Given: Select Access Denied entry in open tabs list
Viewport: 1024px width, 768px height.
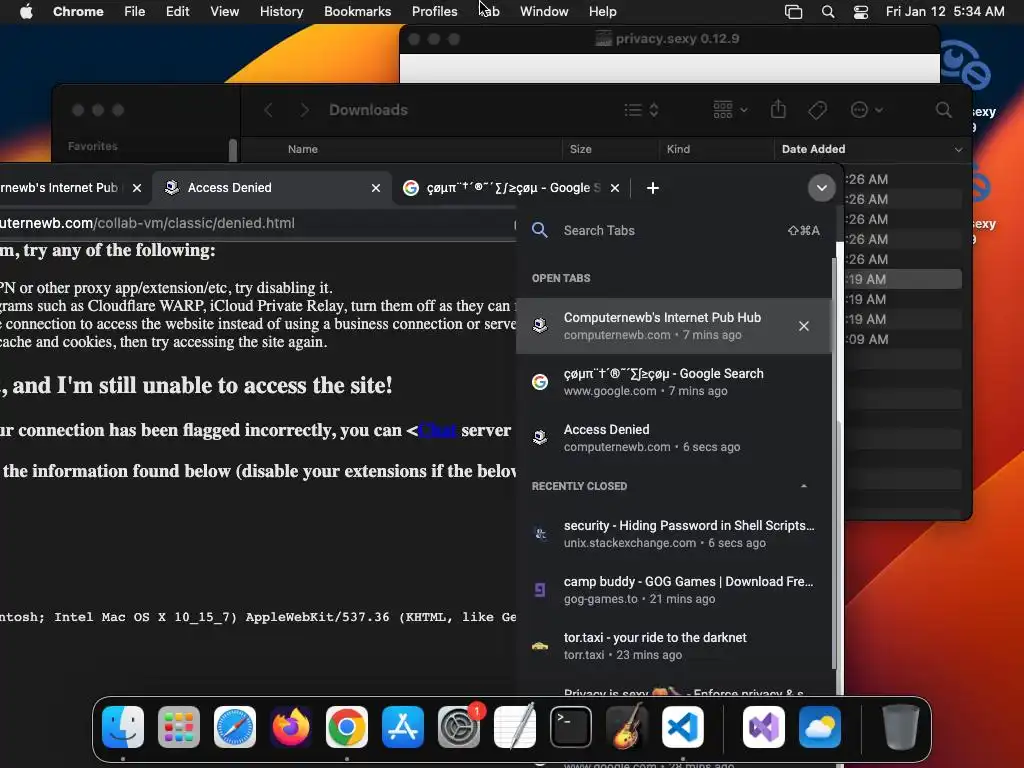Looking at the screenshot, I should point(673,438).
